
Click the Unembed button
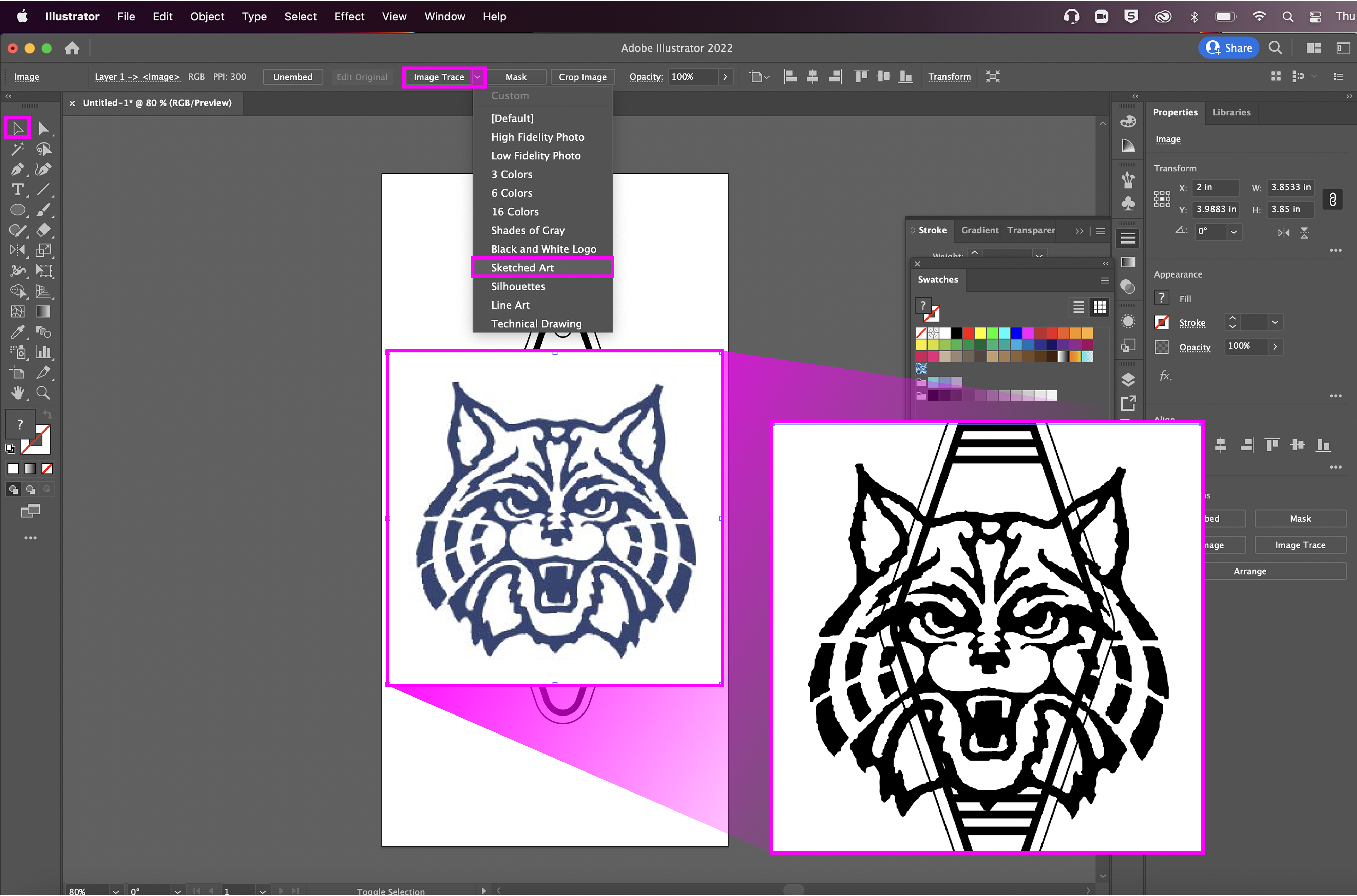coord(292,77)
